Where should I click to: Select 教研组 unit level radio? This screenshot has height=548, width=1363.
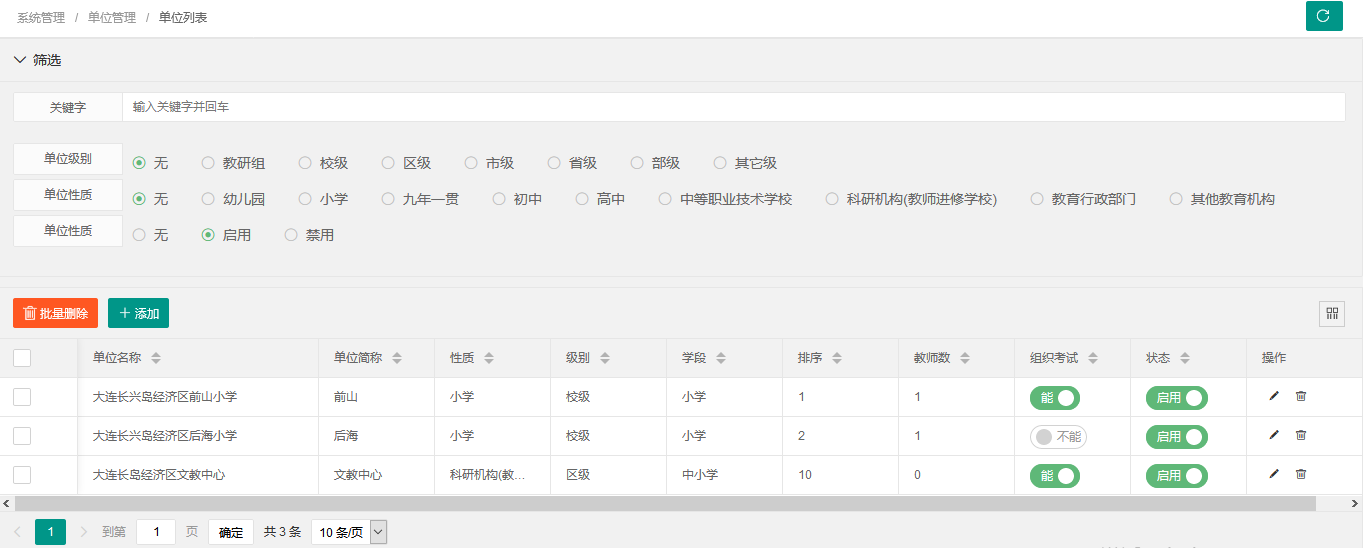pos(208,163)
